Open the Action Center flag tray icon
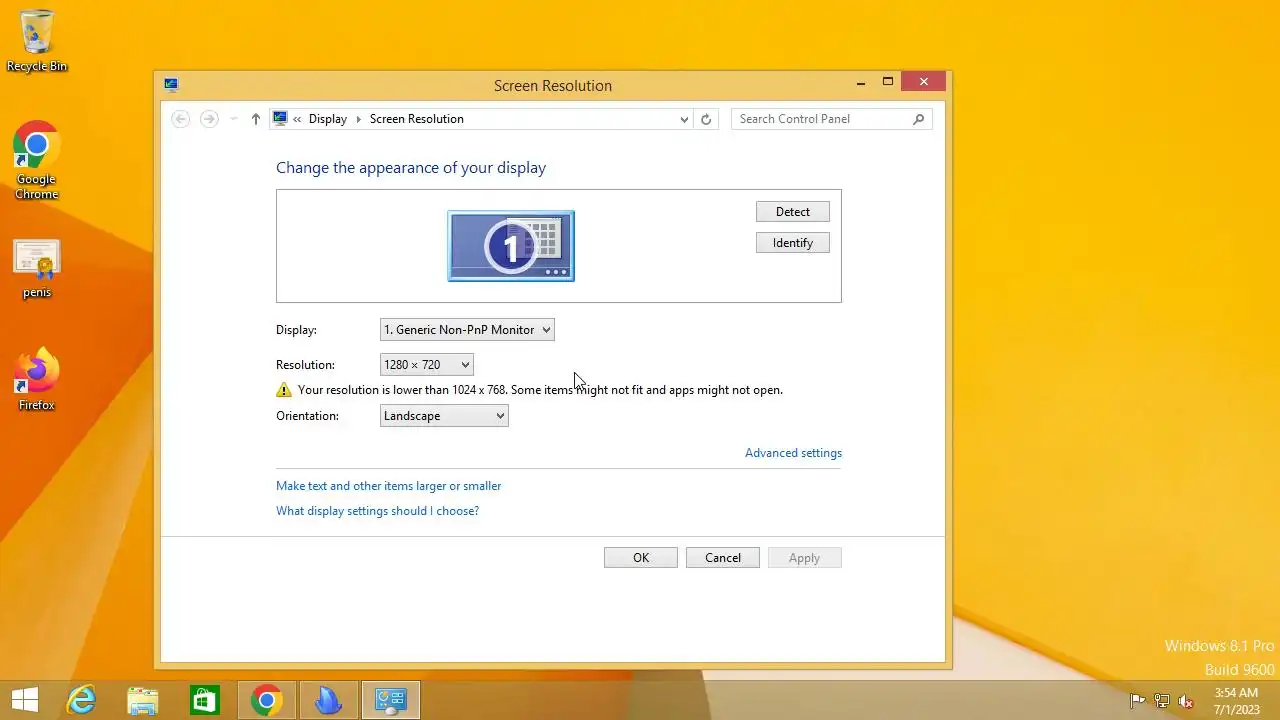 coord(1137,701)
